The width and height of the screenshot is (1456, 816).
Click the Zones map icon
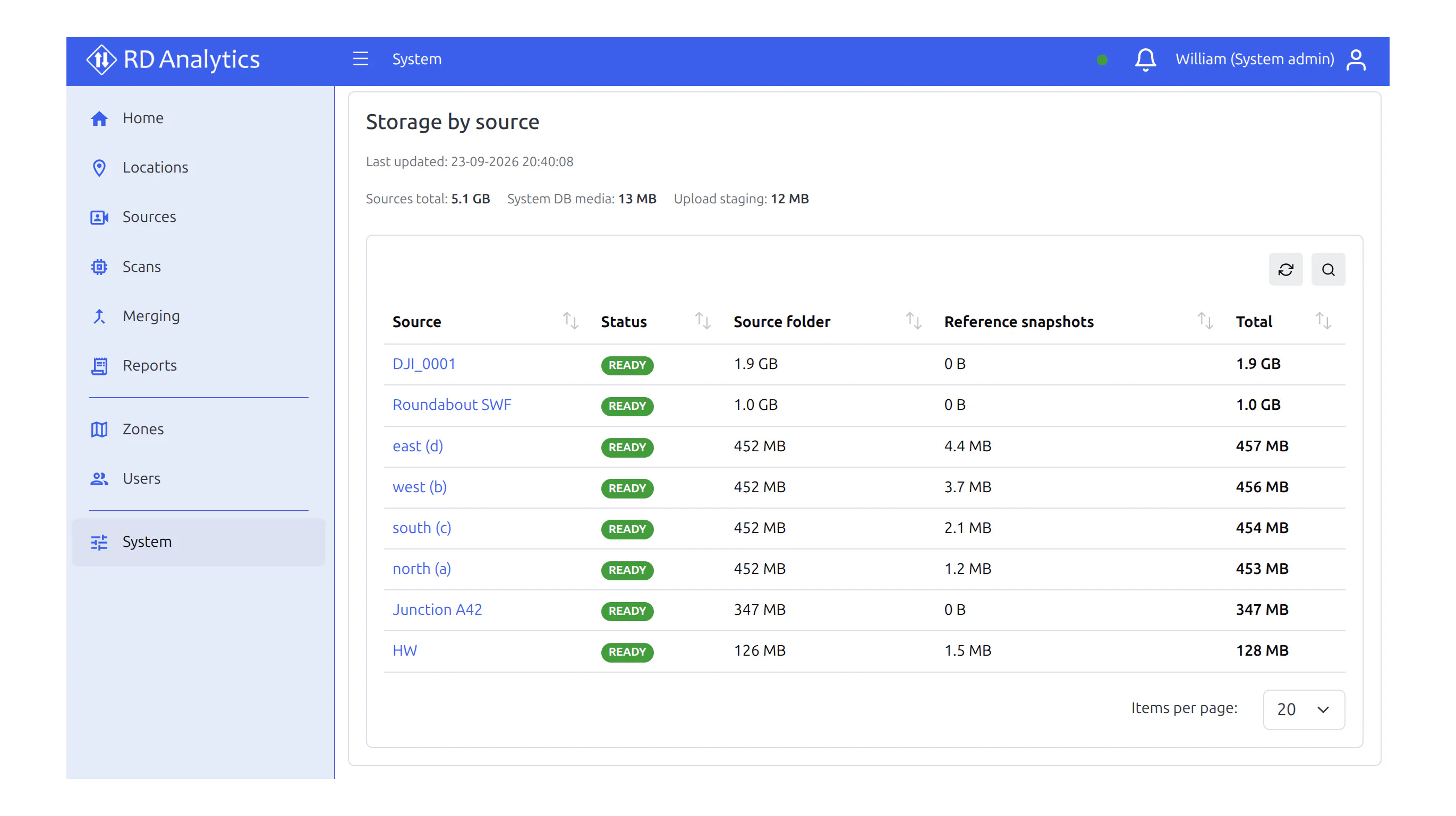pyautogui.click(x=99, y=430)
